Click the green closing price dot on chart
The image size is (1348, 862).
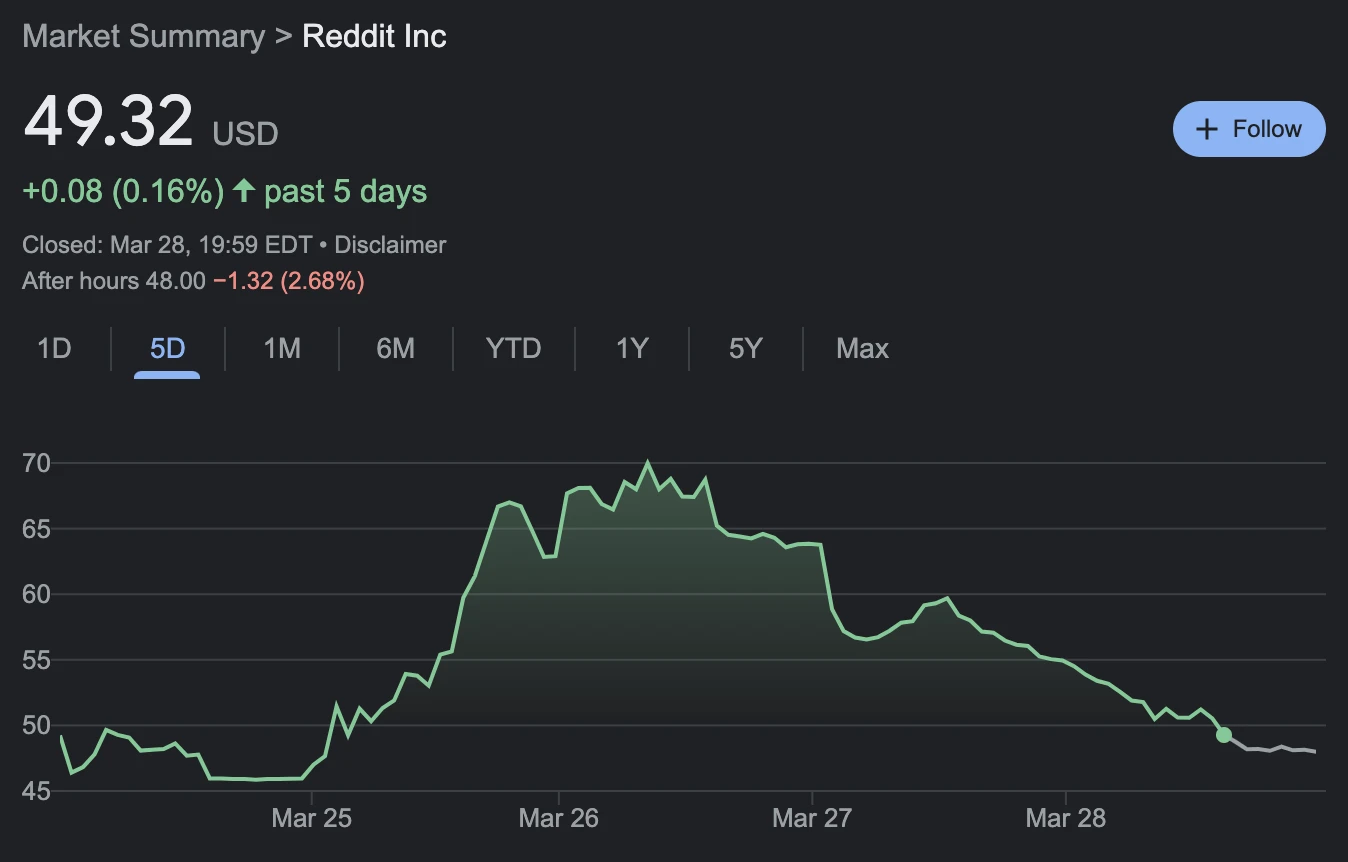(1224, 735)
